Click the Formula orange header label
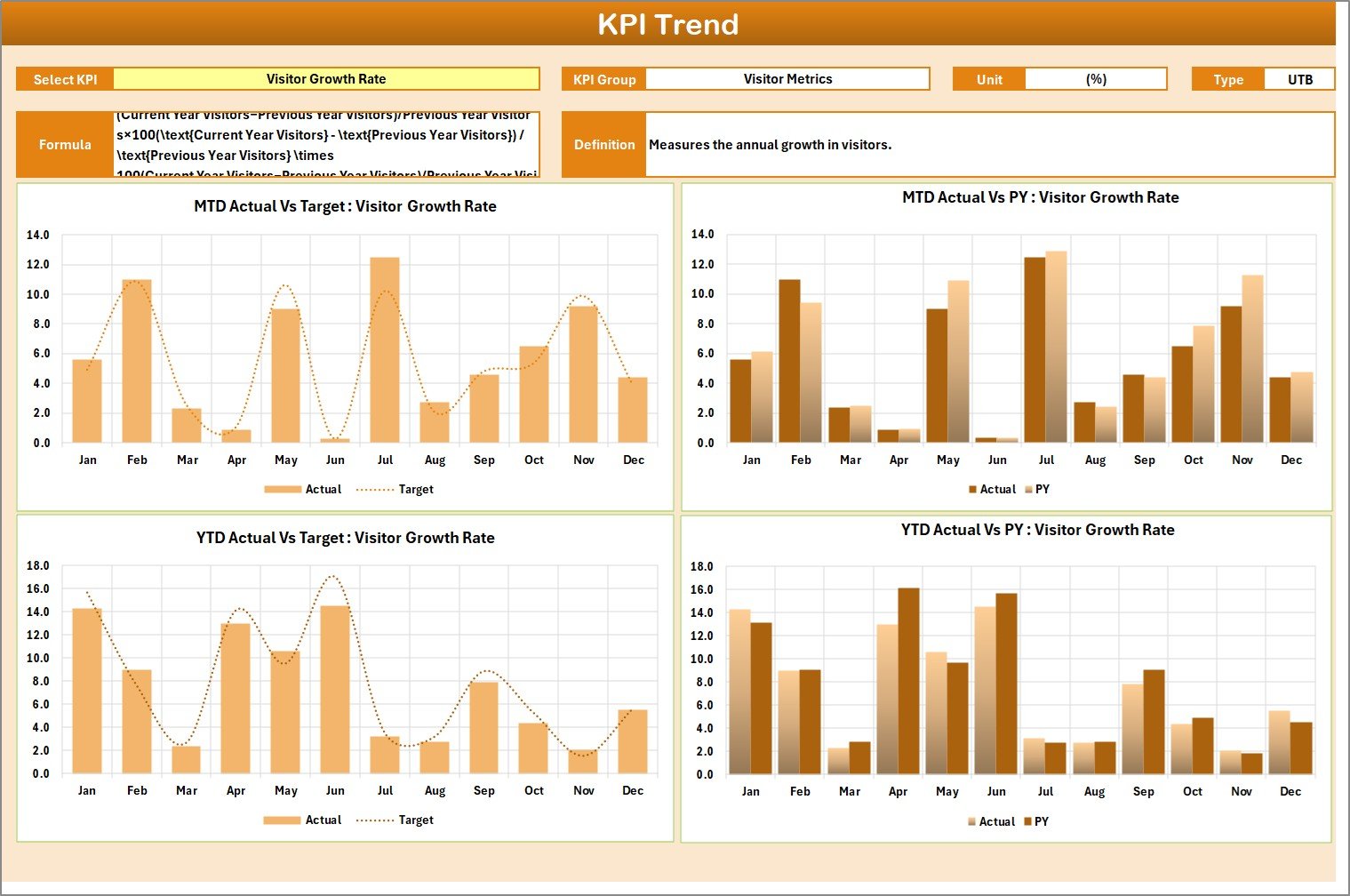1350x896 pixels. pos(64,144)
